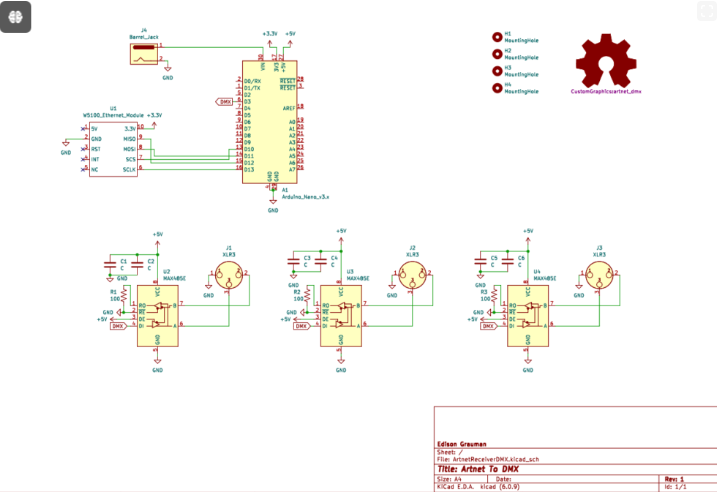Select the U1 W5100 Ethernet Module symbol
The width and height of the screenshot is (717, 492).
[x=113, y=149]
